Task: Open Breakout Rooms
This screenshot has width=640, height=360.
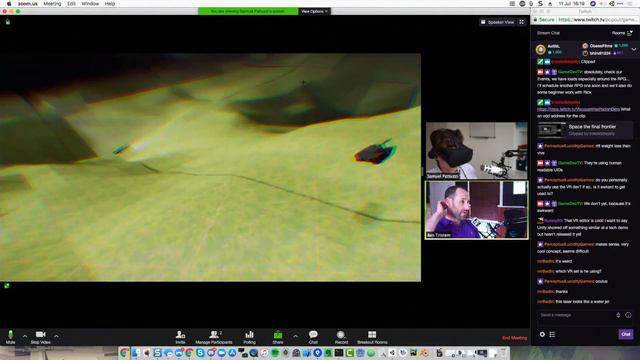Action: (372, 337)
